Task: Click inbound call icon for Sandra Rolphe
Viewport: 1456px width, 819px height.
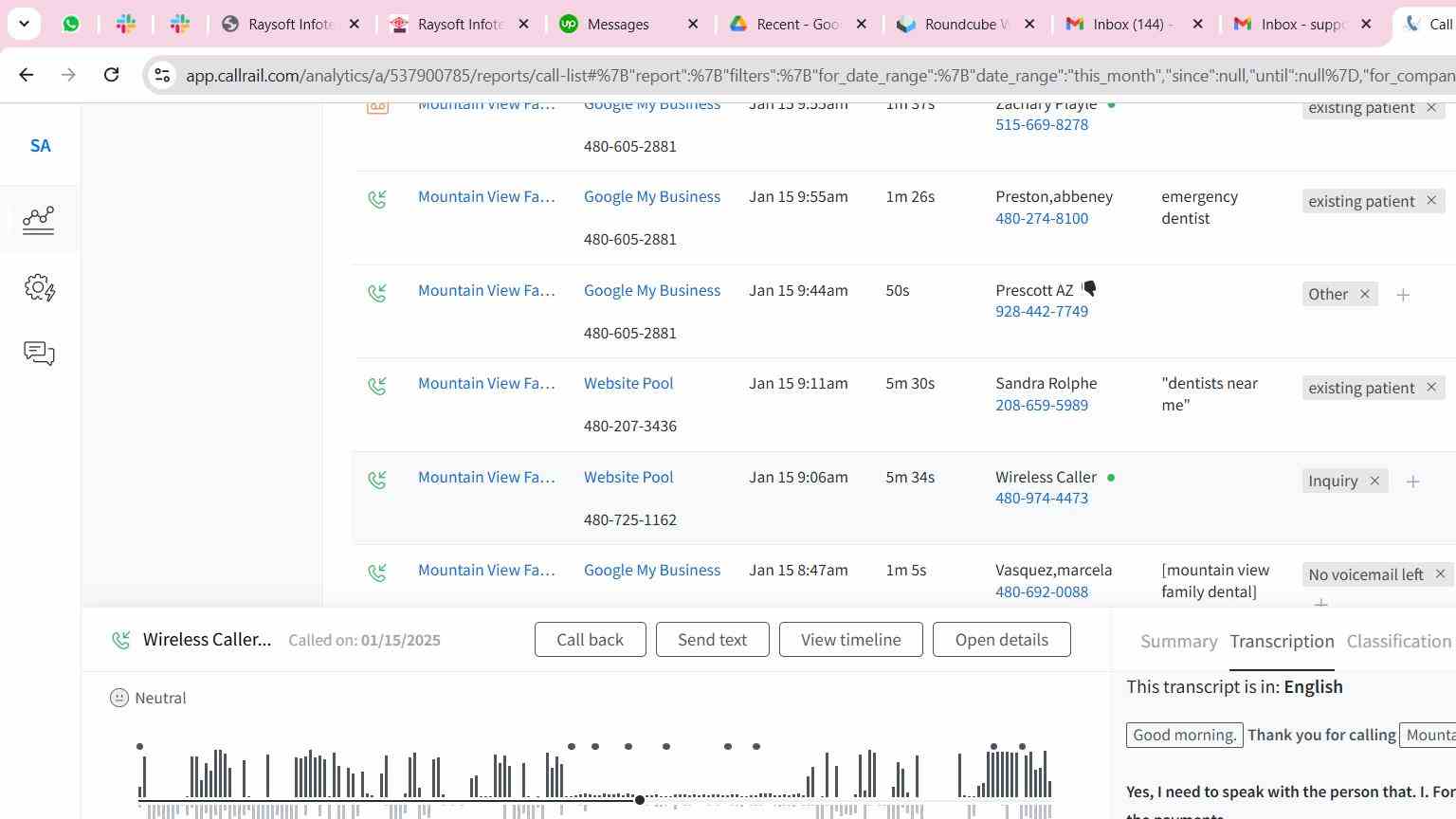Action: tap(377, 386)
